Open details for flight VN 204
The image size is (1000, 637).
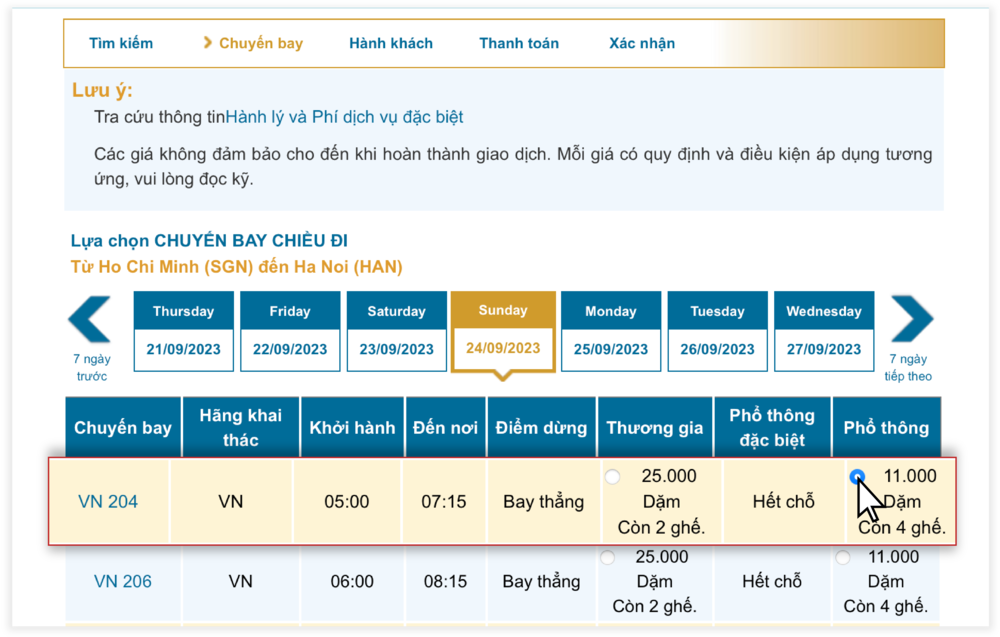pyautogui.click(x=109, y=501)
